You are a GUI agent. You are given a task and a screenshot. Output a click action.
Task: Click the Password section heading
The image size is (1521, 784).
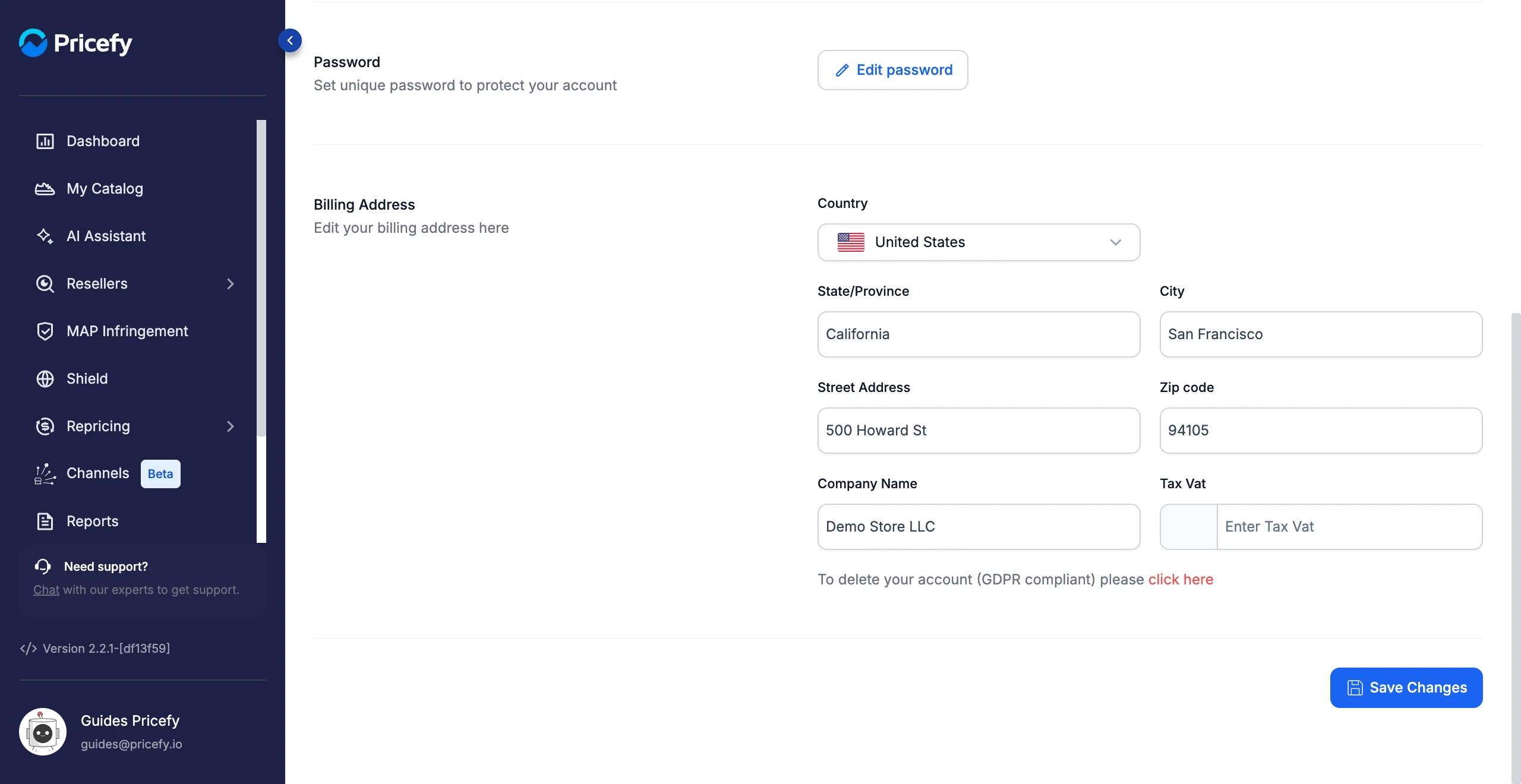pyautogui.click(x=347, y=62)
